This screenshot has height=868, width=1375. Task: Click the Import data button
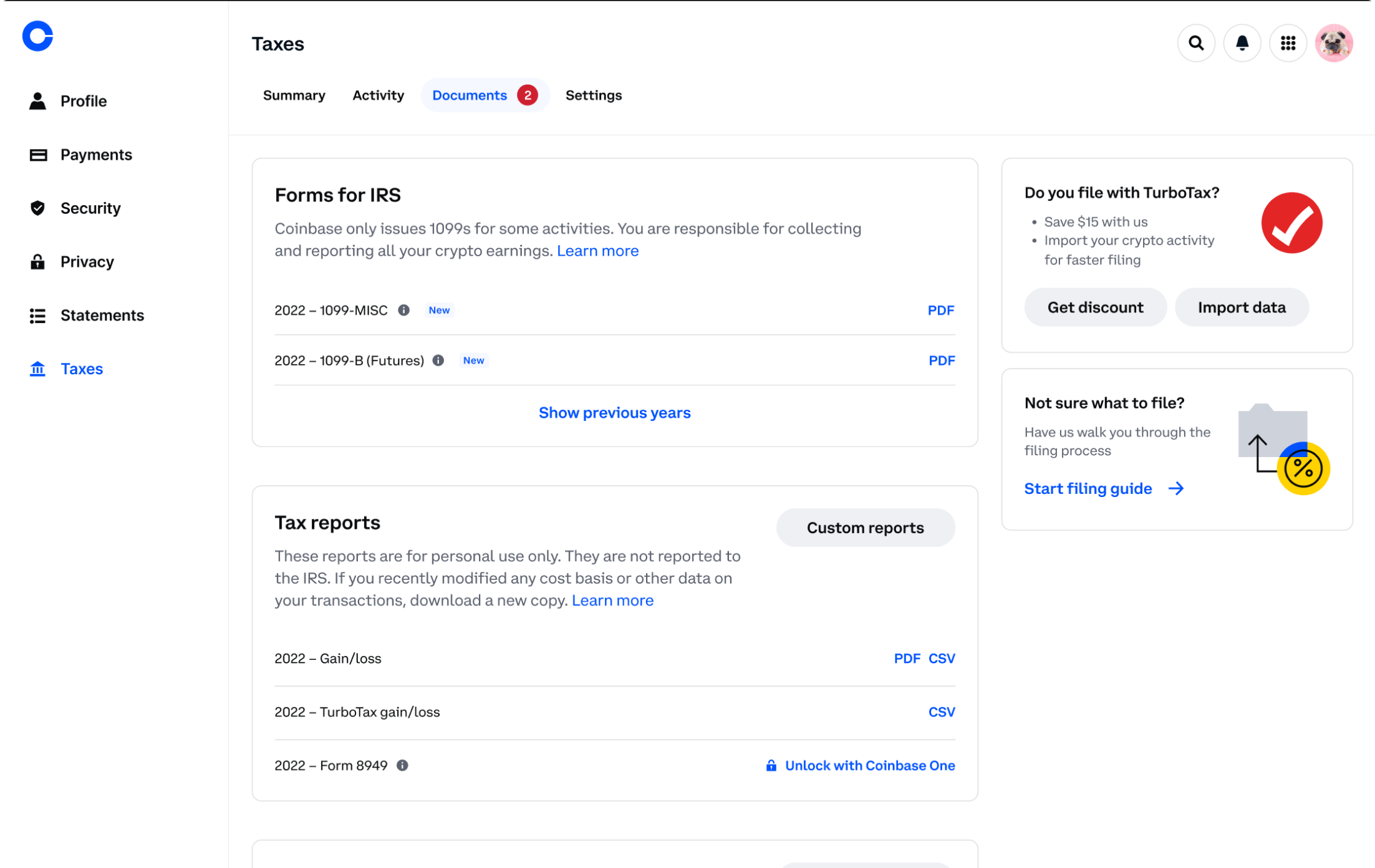click(x=1241, y=307)
